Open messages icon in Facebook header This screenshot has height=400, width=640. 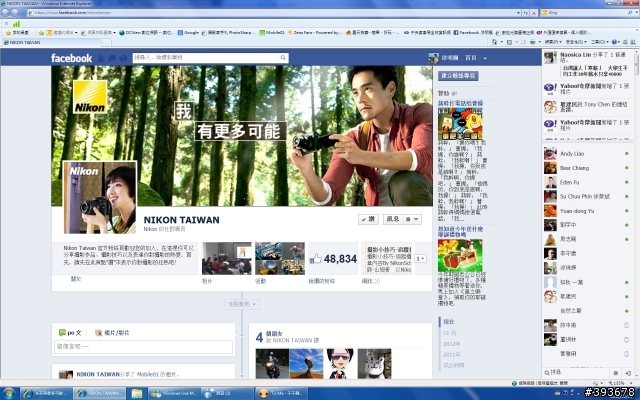(x=112, y=58)
